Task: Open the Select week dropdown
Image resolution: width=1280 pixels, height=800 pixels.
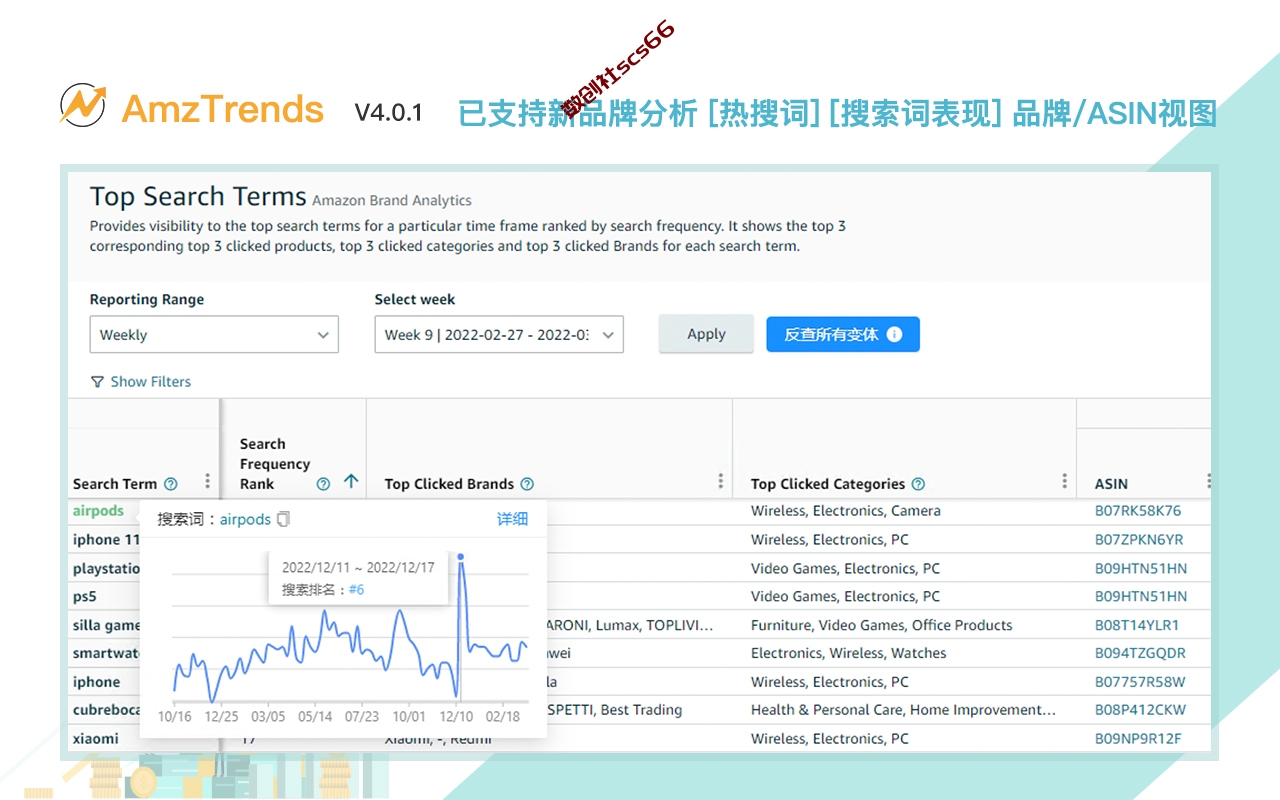Action: click(499, 335)
